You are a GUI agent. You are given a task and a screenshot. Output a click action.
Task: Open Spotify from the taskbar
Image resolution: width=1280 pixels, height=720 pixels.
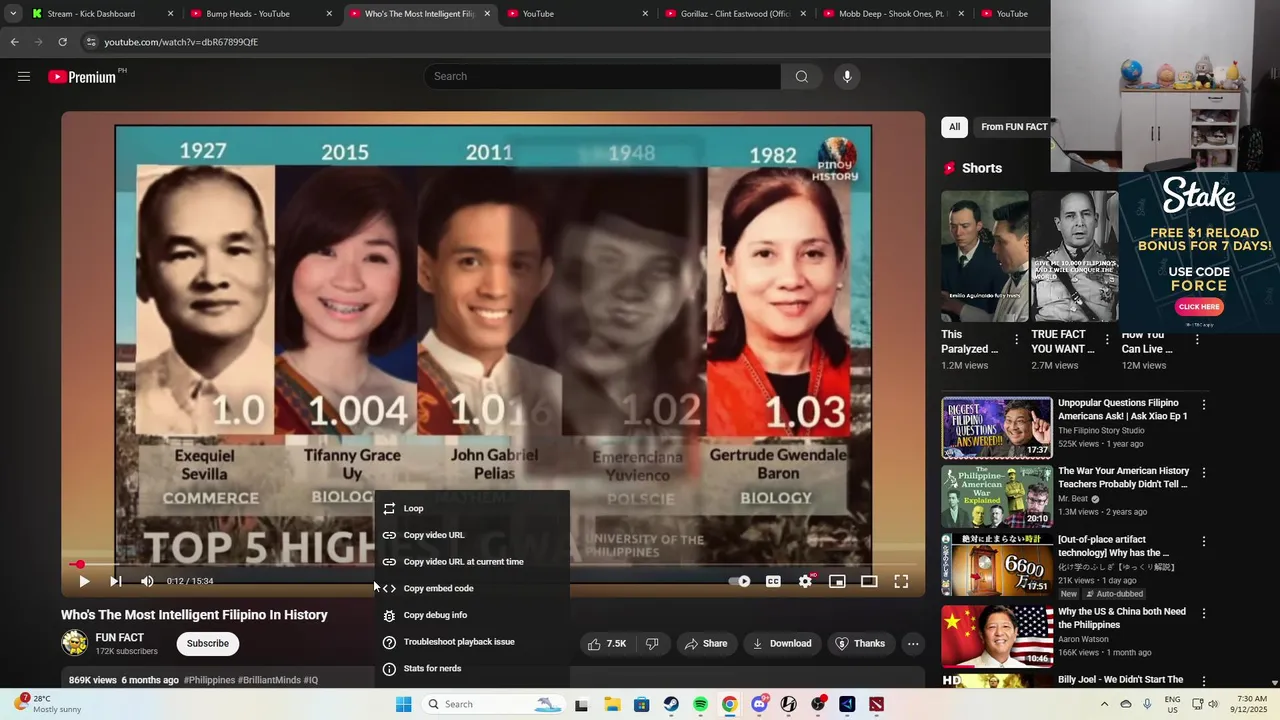(x=700, y=704)
